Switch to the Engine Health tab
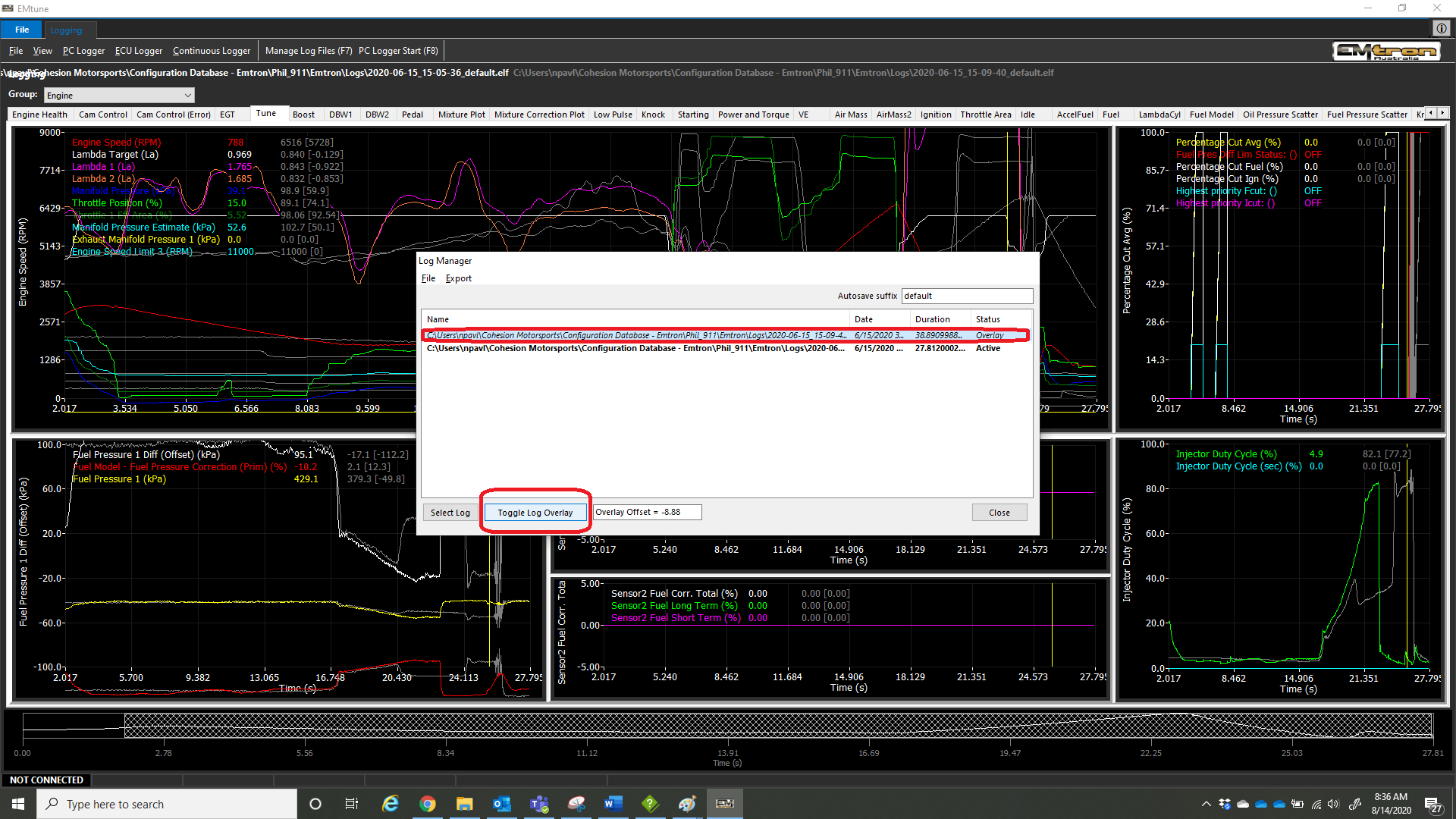Screen dimensions: 1456x819 pyautogui.click(x=39, y=115)
